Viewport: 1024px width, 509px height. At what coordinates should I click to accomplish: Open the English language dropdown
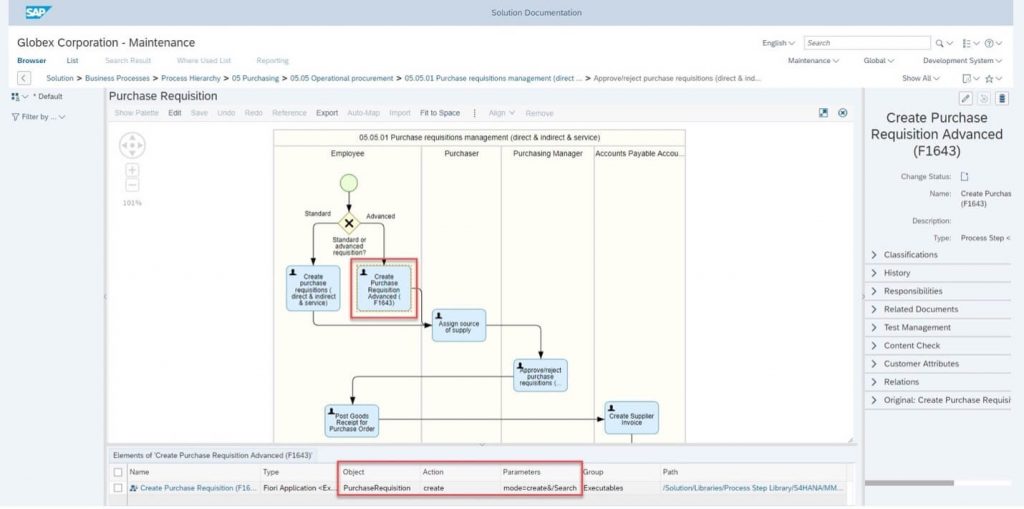778,43
